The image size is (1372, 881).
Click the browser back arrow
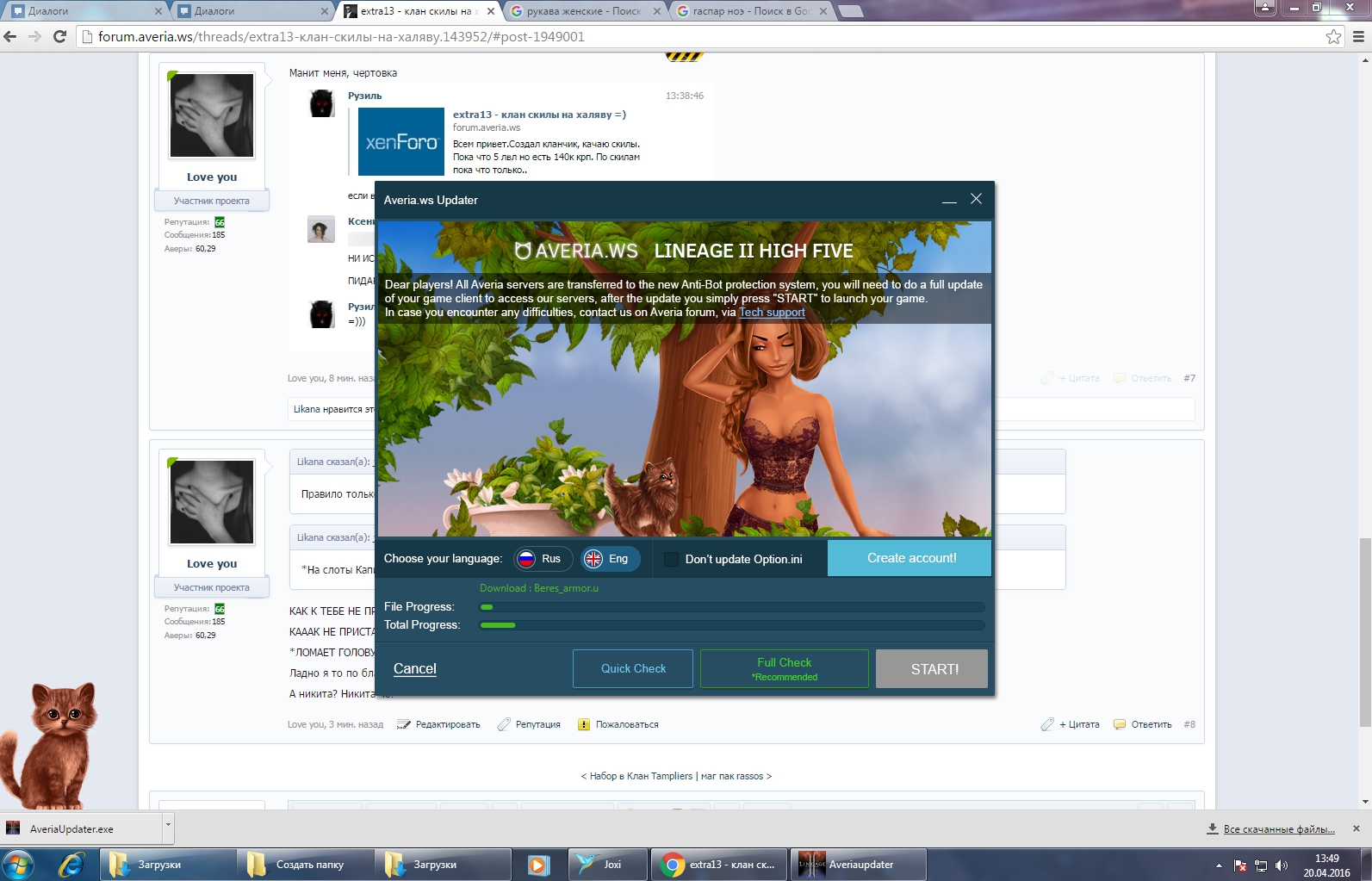click(10, 36)
